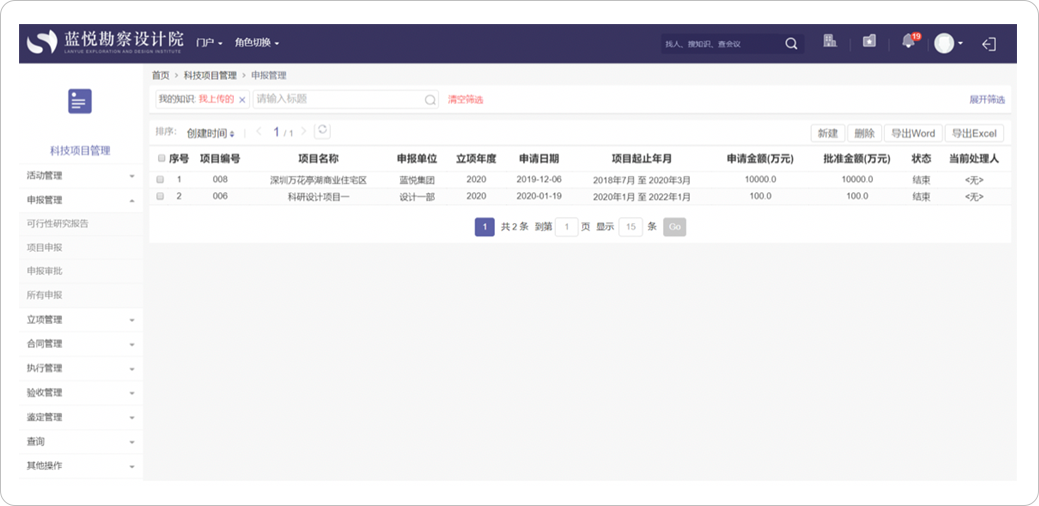Toggle the select-all checkbox in table header
The height and width of the screenshot is (506, 1039).
coord(162,158)
